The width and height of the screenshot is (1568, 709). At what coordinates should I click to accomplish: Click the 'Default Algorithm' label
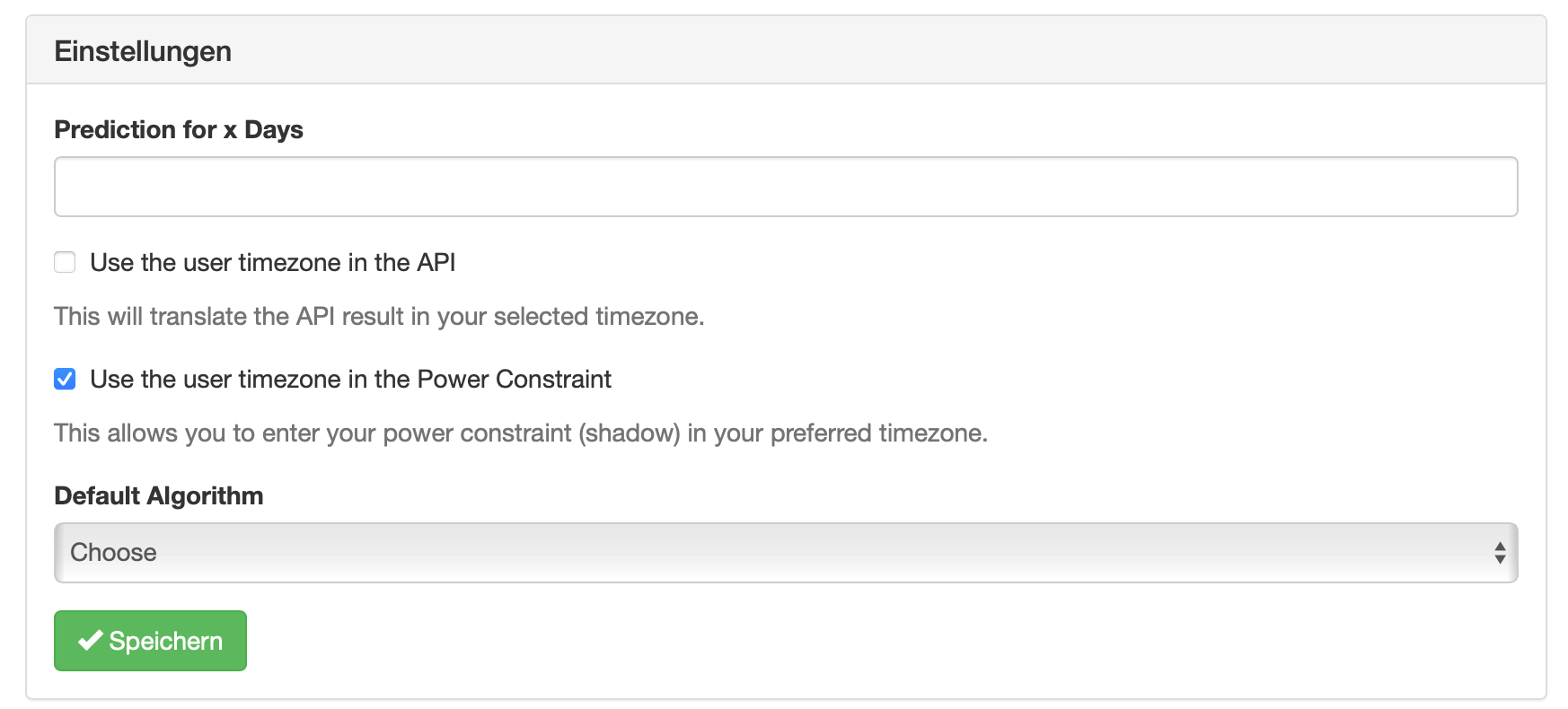(x=159, y=495)
